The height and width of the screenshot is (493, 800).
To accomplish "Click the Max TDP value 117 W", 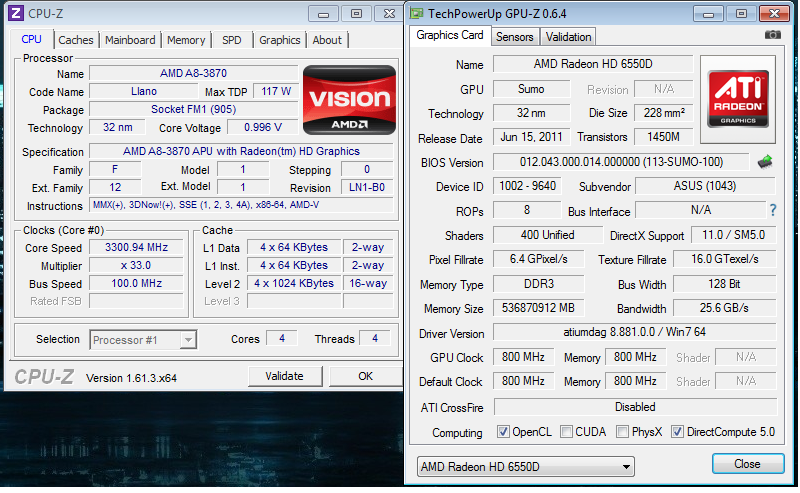I will pyautogui.click(x=276, y=91).
